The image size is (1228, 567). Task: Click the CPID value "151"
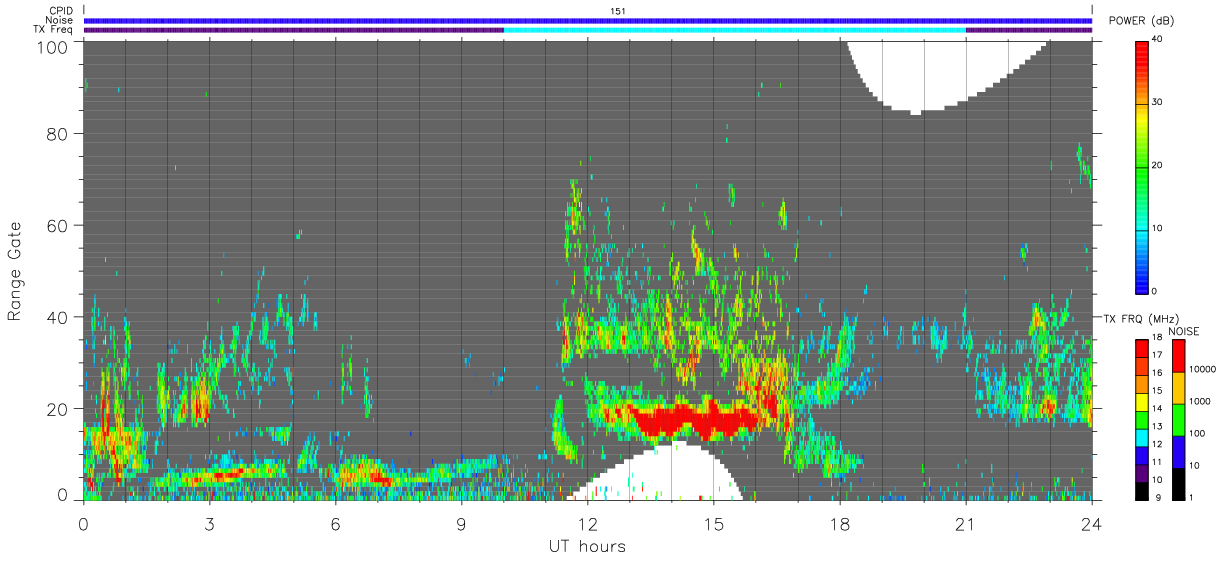coord(618,11)
